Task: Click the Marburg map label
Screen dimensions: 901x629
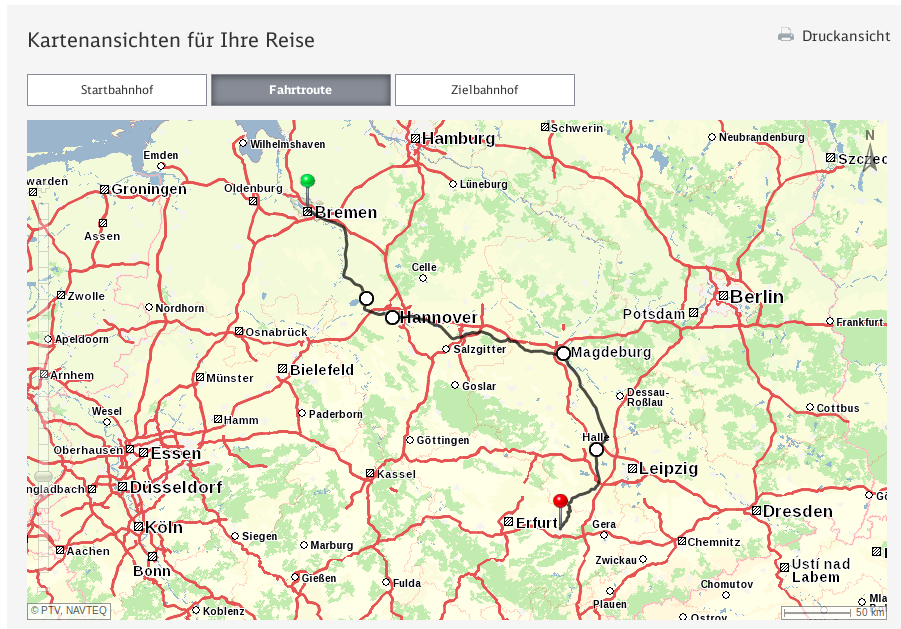Action: pos(332,545)
